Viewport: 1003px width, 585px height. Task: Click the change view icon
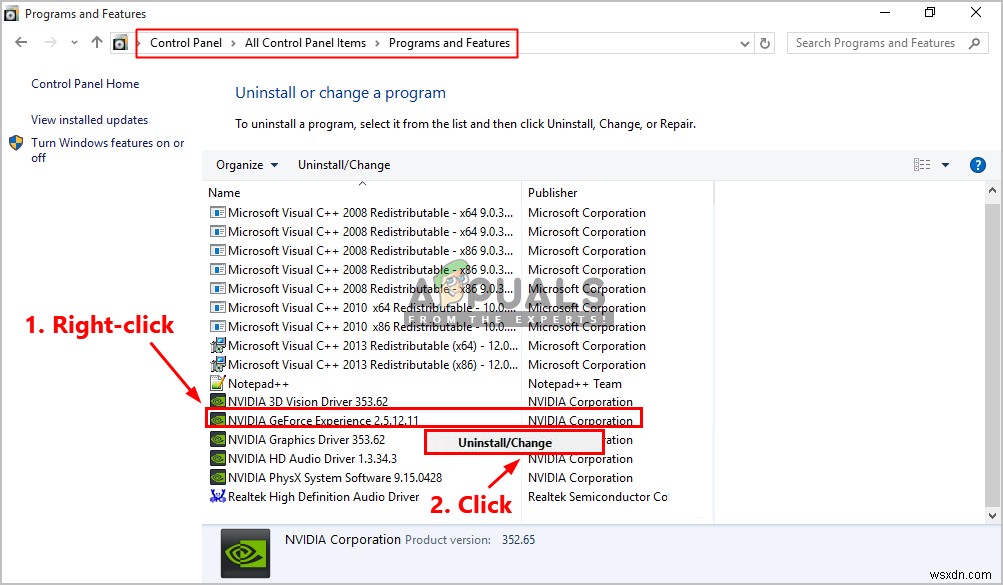pyautogui.click(x=922, y=165)
